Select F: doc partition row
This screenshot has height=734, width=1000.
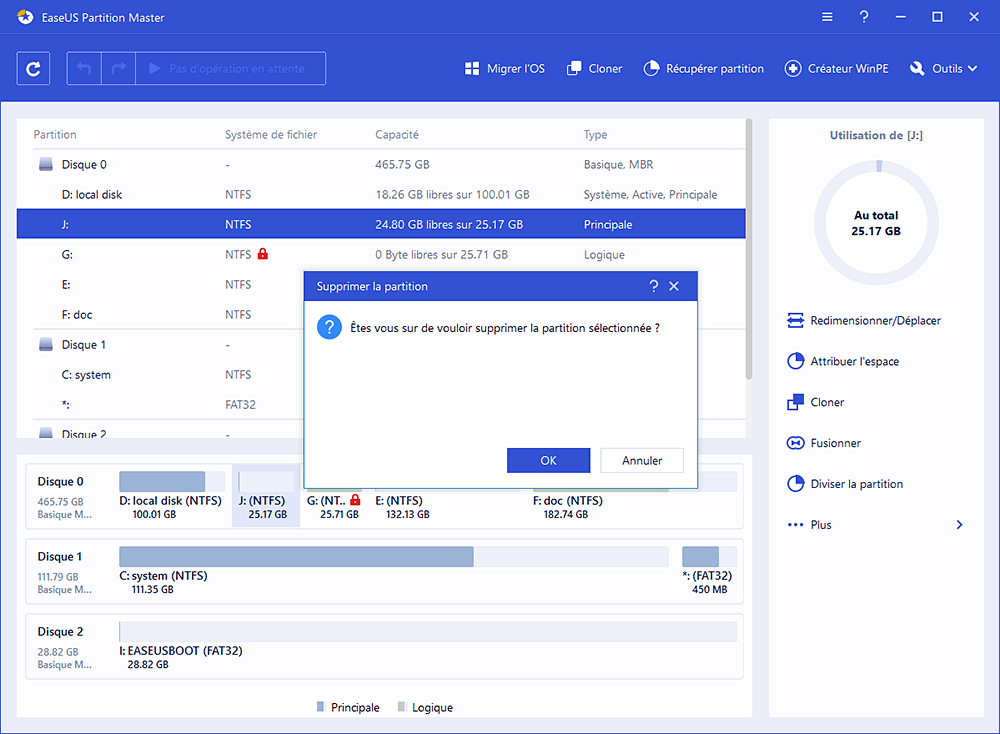click(x=160, y=314)
